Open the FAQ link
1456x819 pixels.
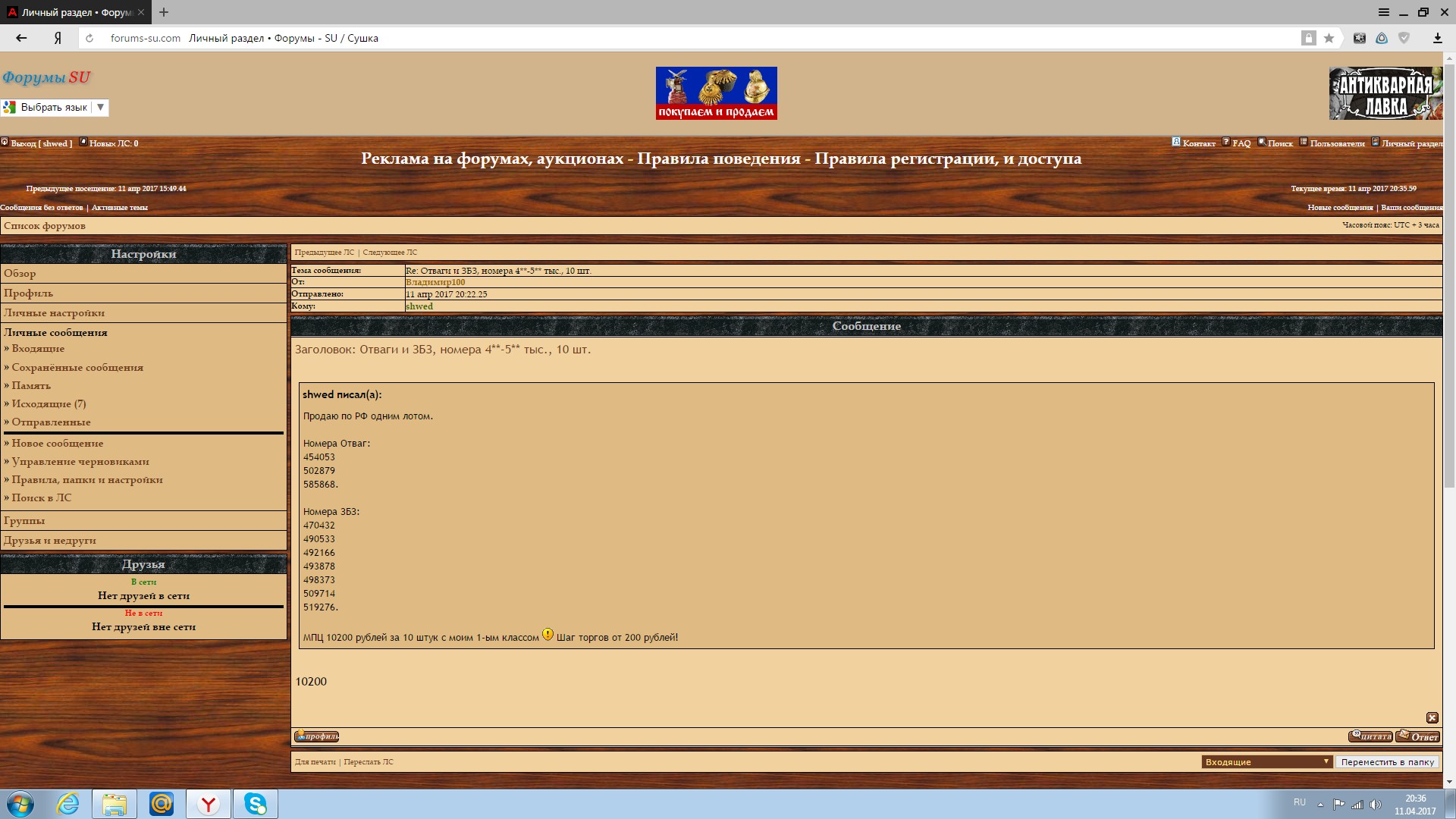point(1241,143)
